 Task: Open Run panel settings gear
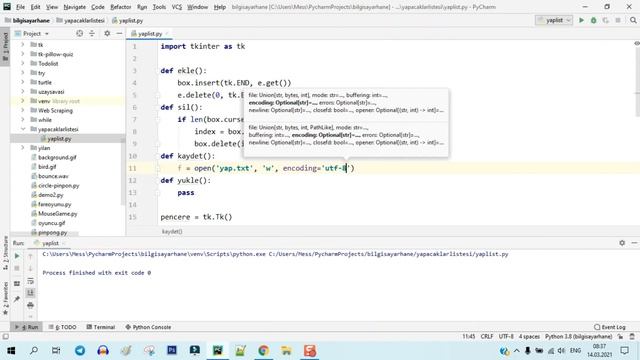click(x=622, y=243)
